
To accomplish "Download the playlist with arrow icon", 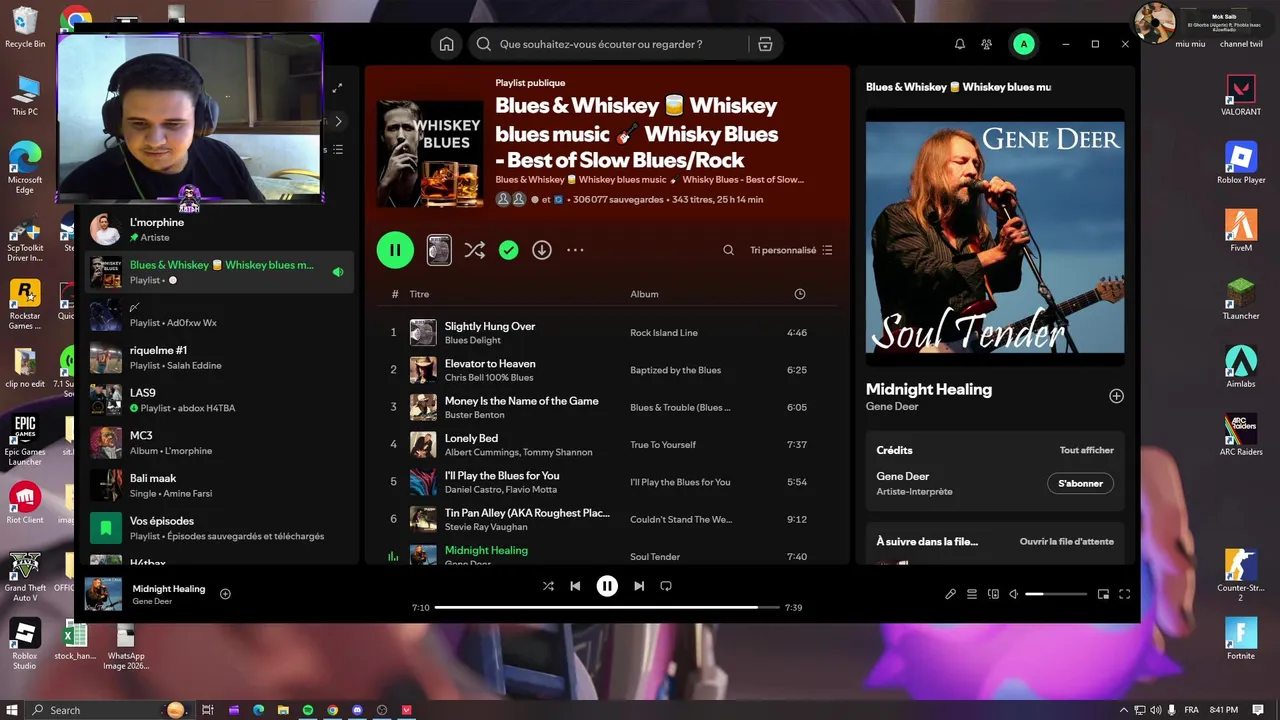I will (x=542, y=250).
